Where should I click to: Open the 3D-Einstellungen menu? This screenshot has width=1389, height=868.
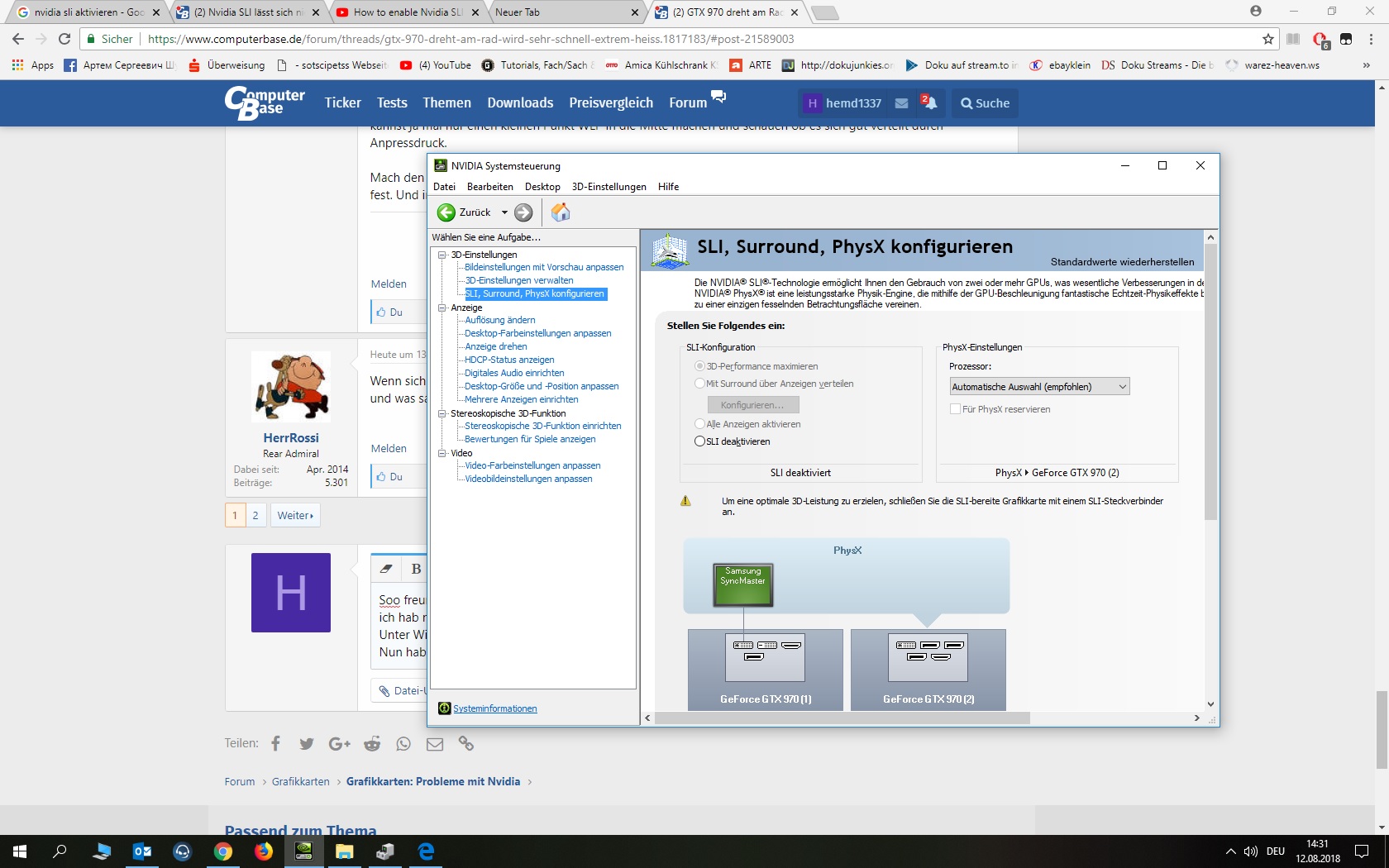pyautogui.click(x=609, y=187)
